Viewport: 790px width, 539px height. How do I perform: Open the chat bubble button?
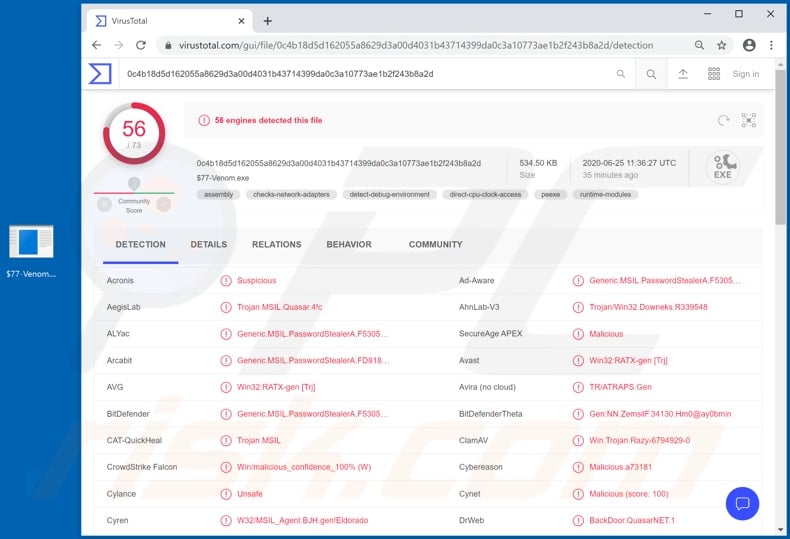pyautogui.click(x=742, y=503)
